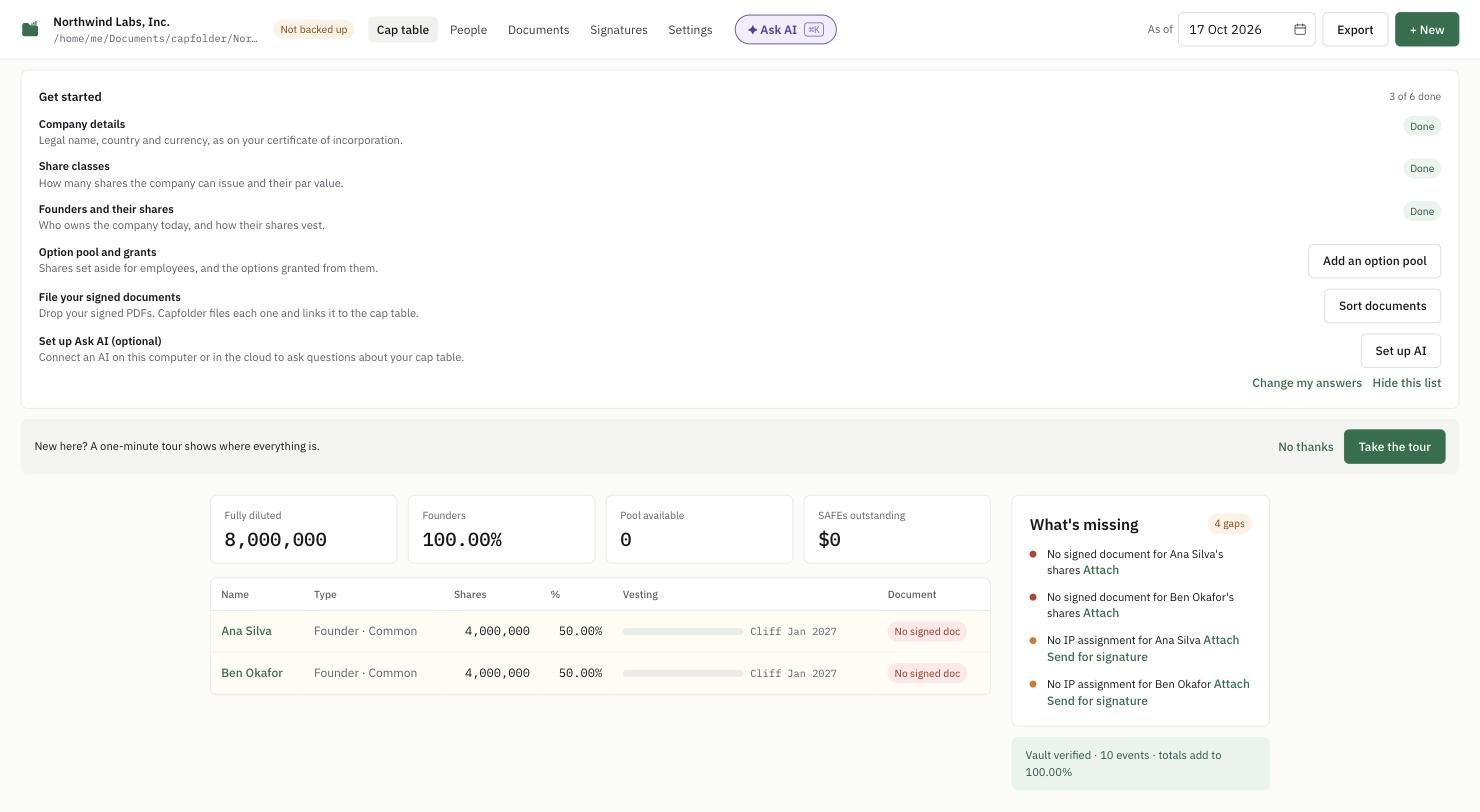This screenshot has width=1480, height=812.
Task: Click the As of date field showing 17 Oct 2026
Action: [1246, 29]
